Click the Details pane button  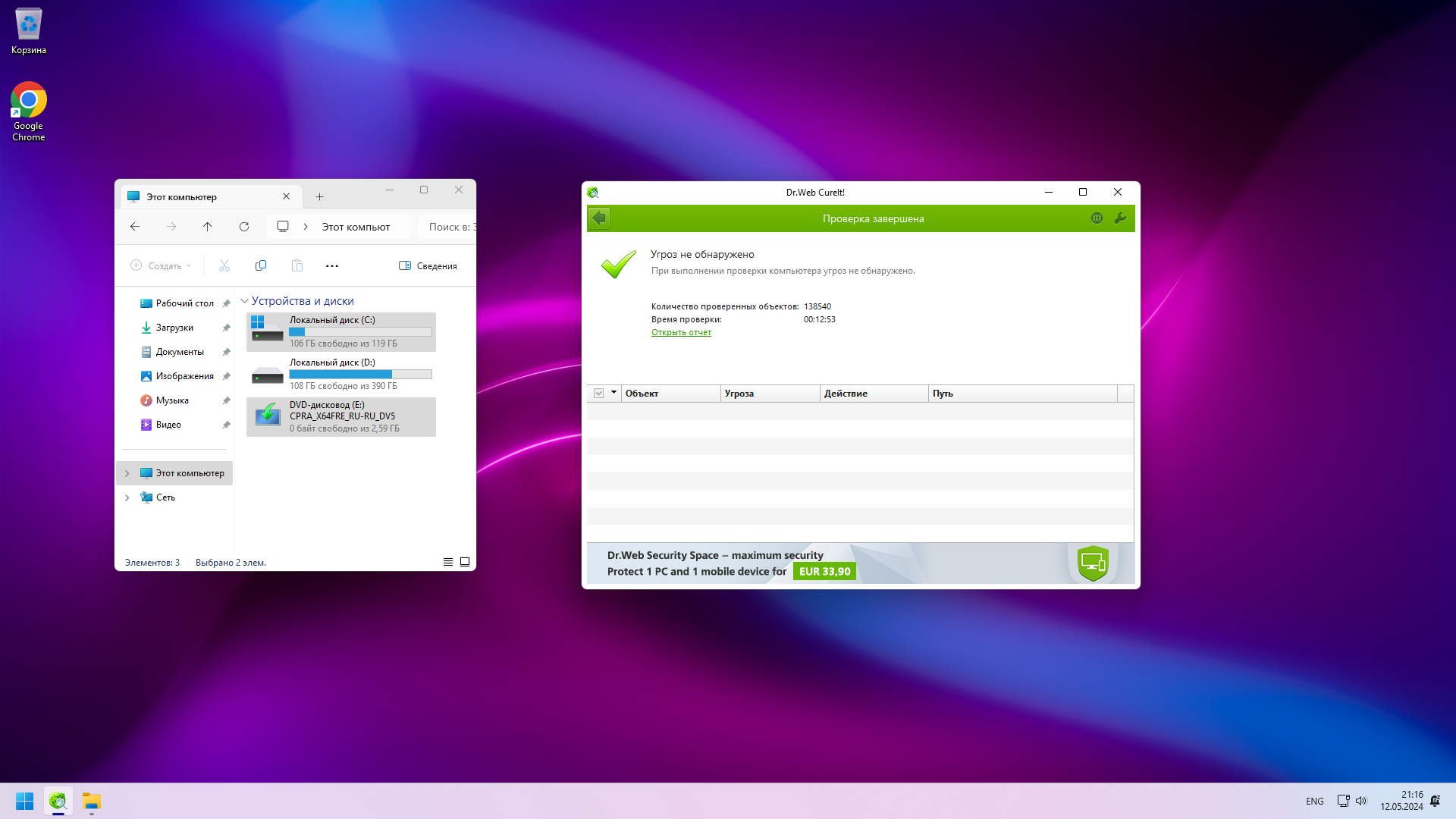pos(428,265)
